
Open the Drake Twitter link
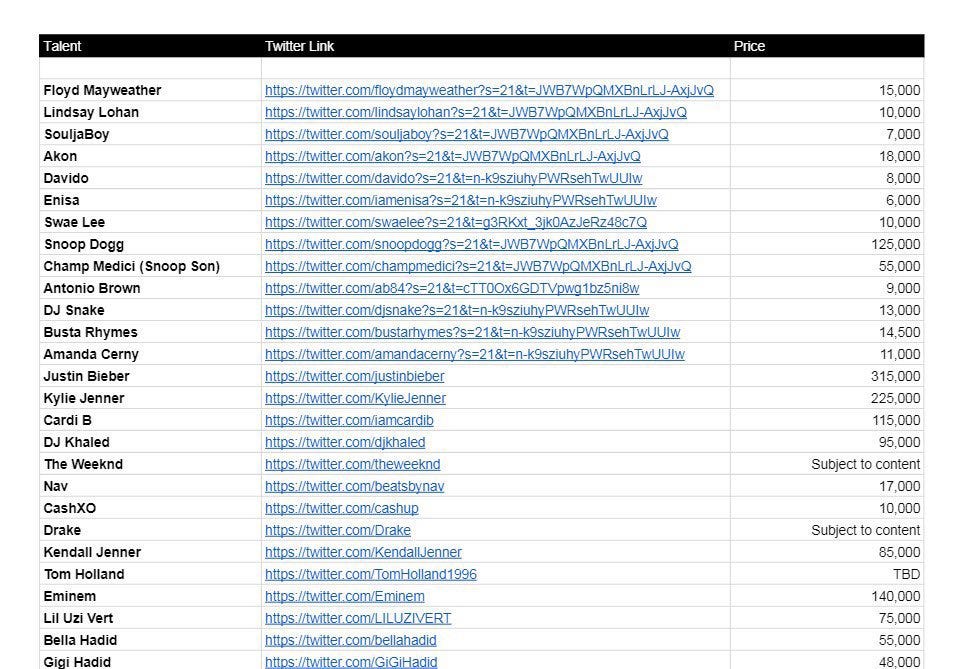click(x=338, y=531)
